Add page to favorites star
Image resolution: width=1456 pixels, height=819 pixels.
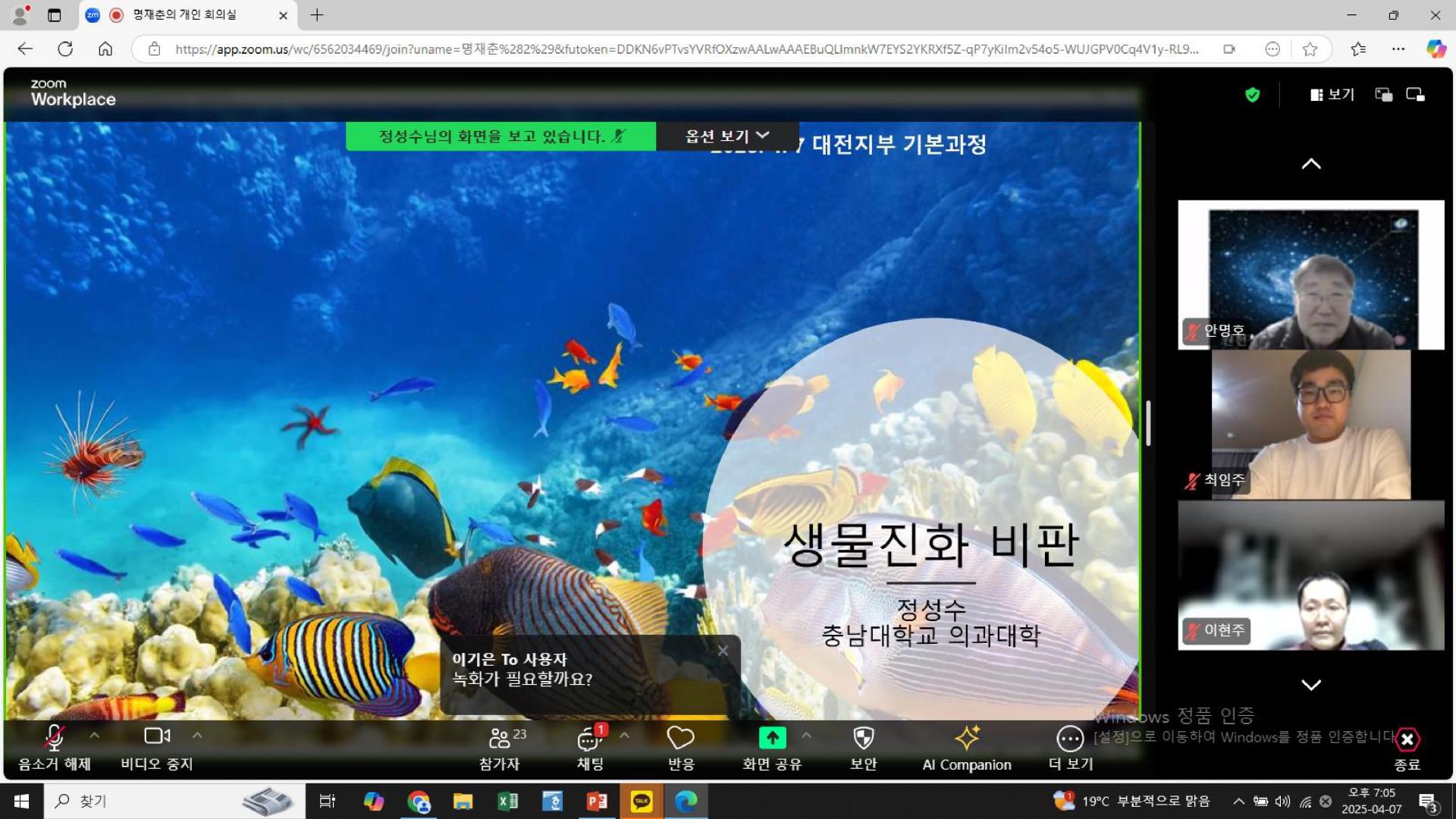pyautogui.click(x=1310, y=49)
